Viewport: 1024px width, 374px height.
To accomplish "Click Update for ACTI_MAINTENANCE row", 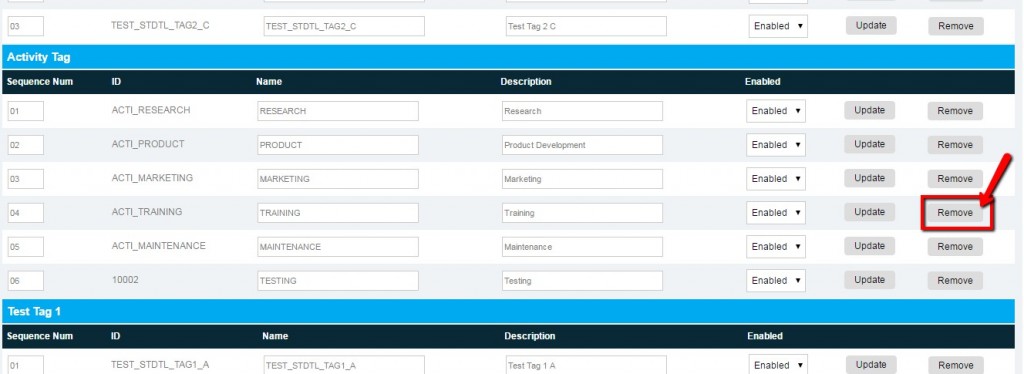I will click(x=869, y=246).
